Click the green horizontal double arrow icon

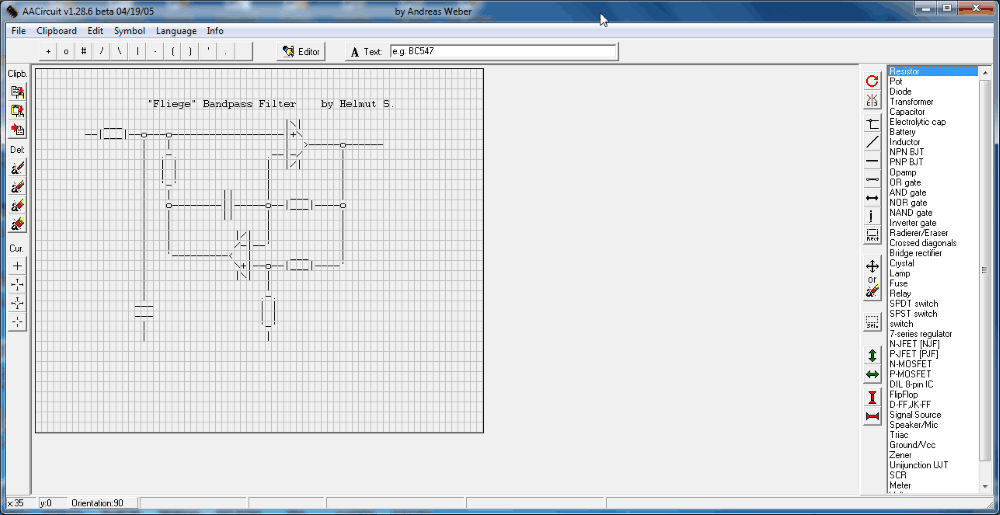point(872,375)
